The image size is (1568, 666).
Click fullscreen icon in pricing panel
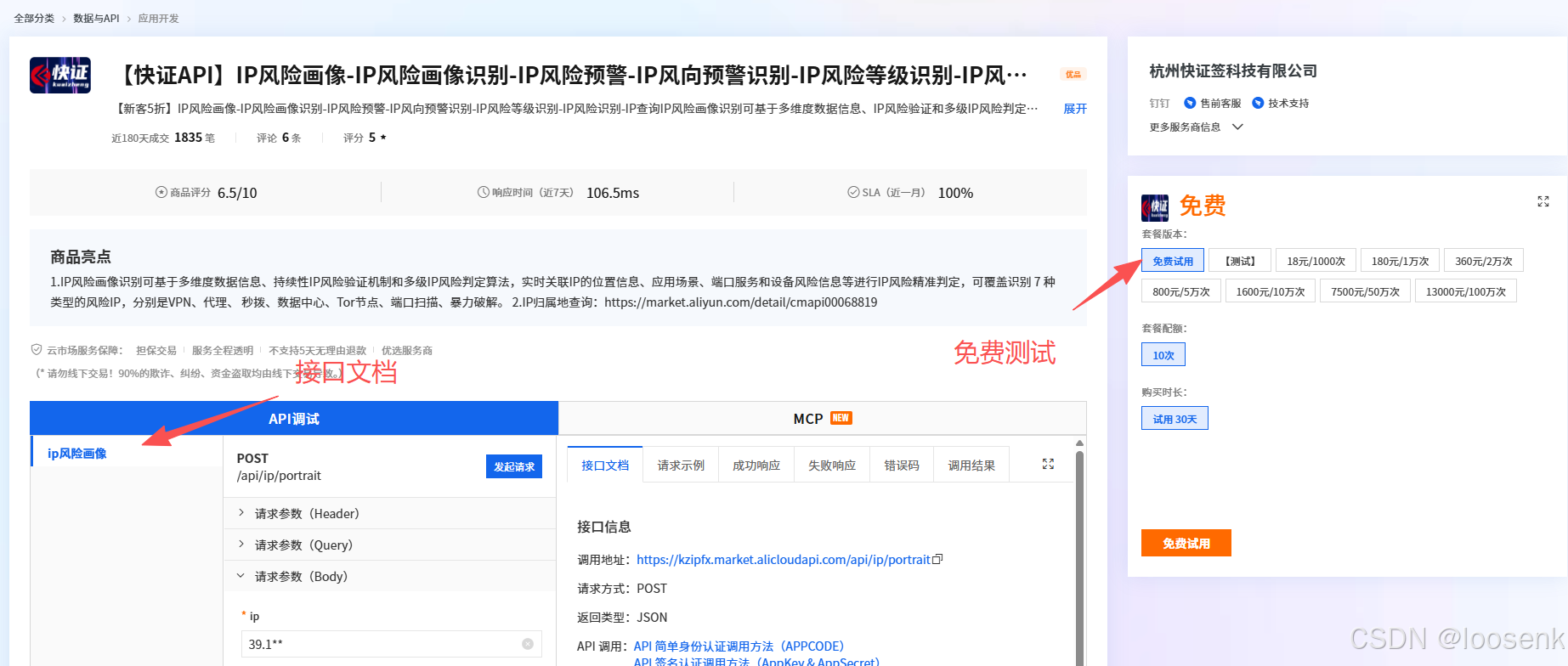click(x=1543, y=201)
